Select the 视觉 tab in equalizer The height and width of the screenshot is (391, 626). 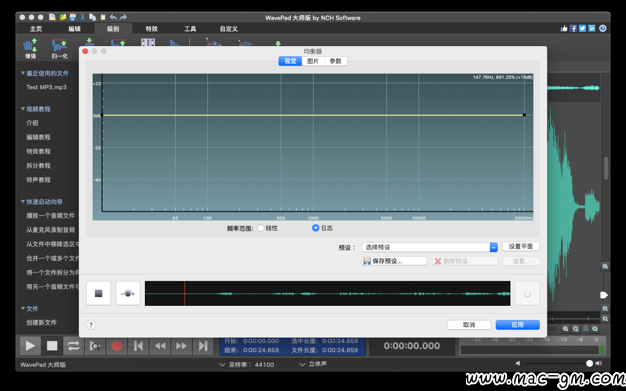(290, 61)
